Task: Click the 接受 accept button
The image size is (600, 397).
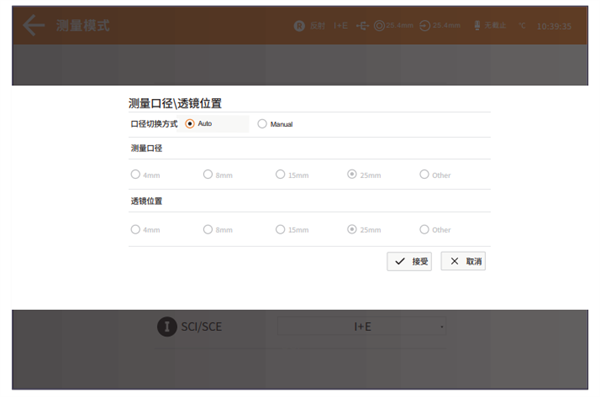Action: (x=409, y=261)
